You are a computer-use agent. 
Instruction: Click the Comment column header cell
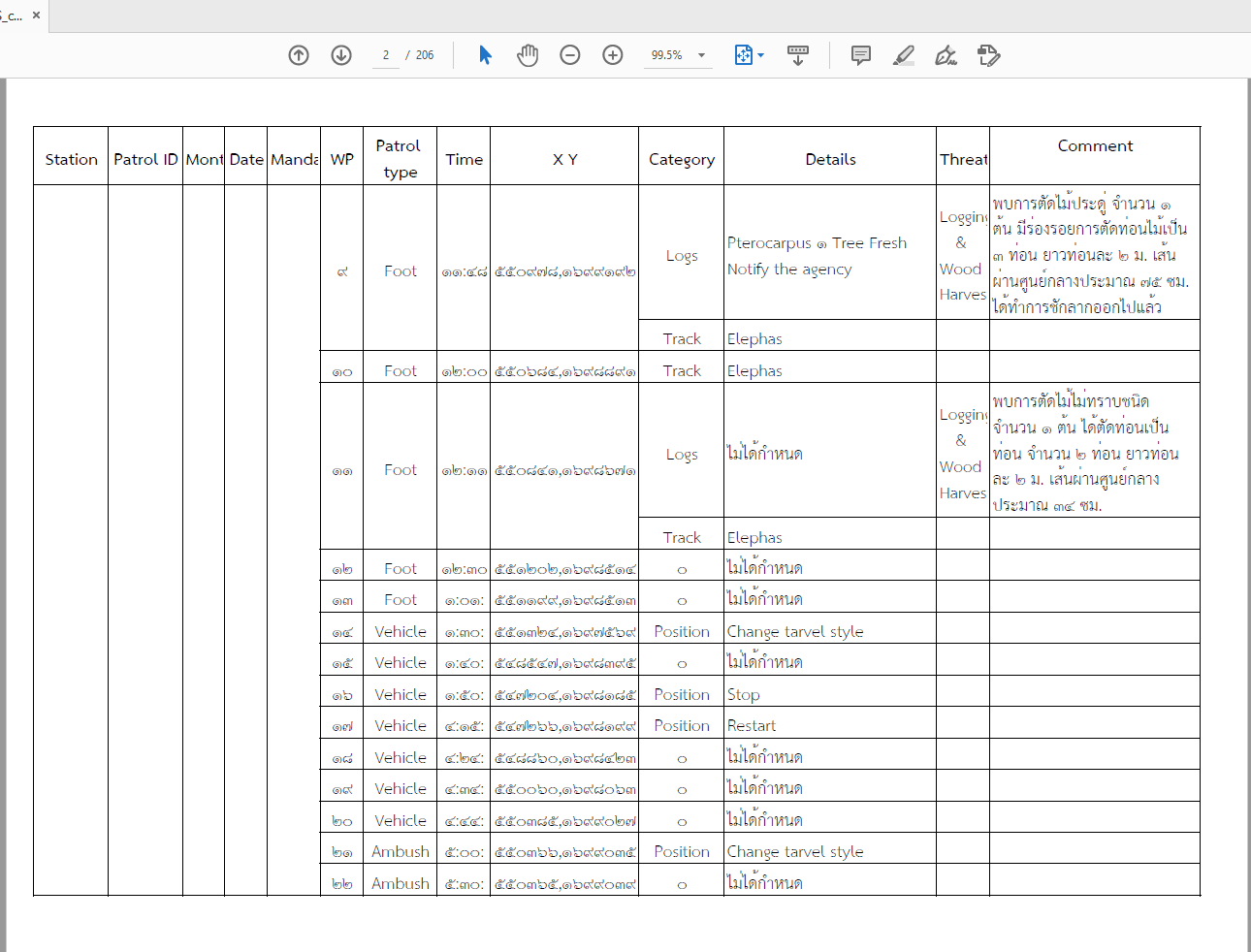coord(1095,146)
